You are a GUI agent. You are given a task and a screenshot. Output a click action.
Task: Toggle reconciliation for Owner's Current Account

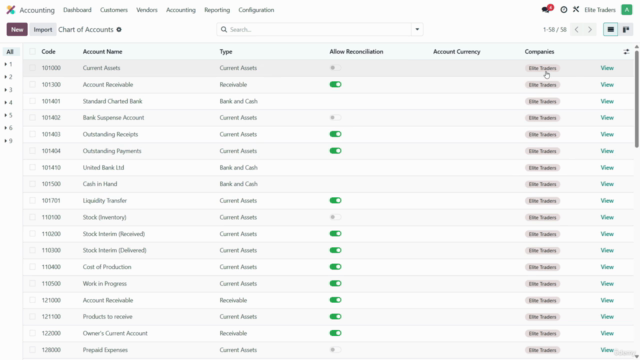click(x=336, y=333)
